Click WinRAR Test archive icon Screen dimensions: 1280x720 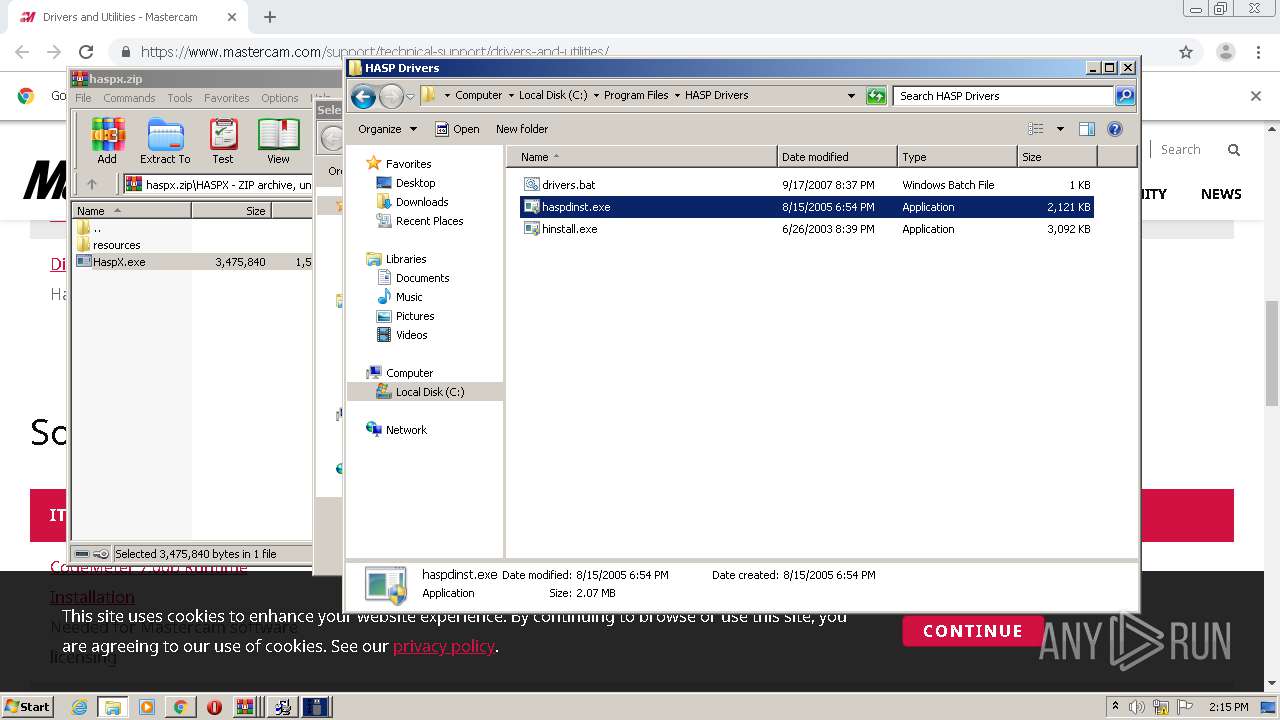coord(223,140)
